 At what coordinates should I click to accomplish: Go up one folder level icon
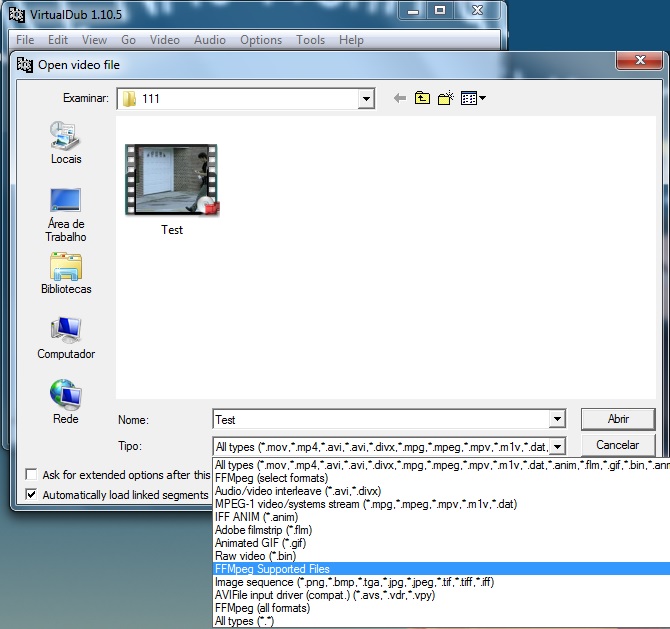click(x=422, y=98)
